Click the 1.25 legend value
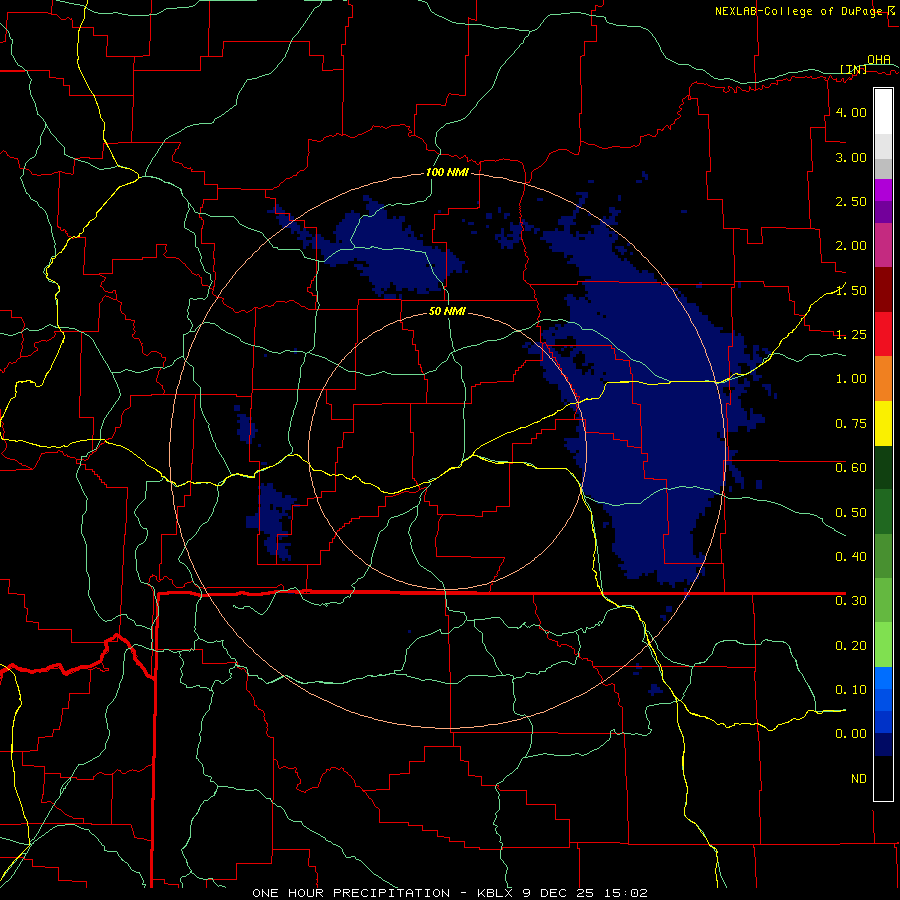900x900 pixels. tap(851, 335)
